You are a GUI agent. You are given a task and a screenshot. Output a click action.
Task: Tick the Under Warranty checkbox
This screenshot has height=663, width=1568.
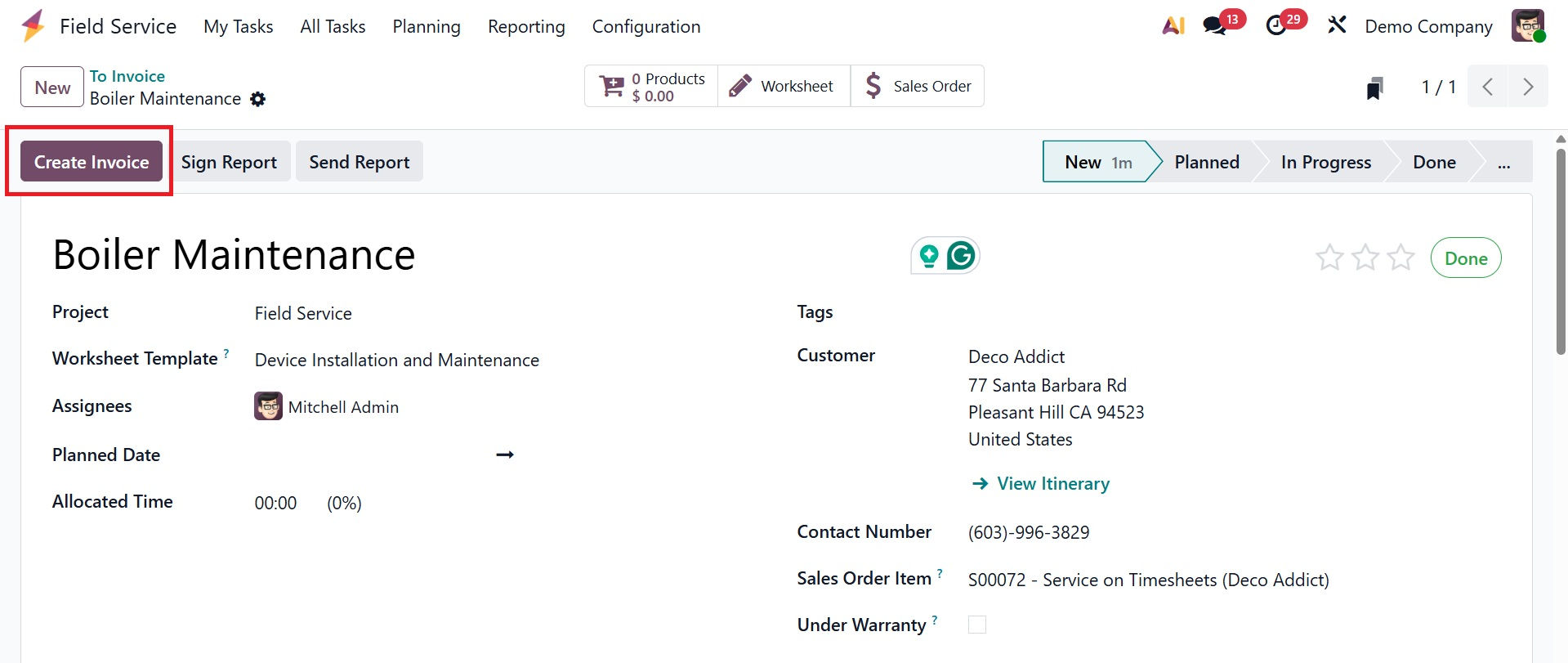(x=977, y=625)
